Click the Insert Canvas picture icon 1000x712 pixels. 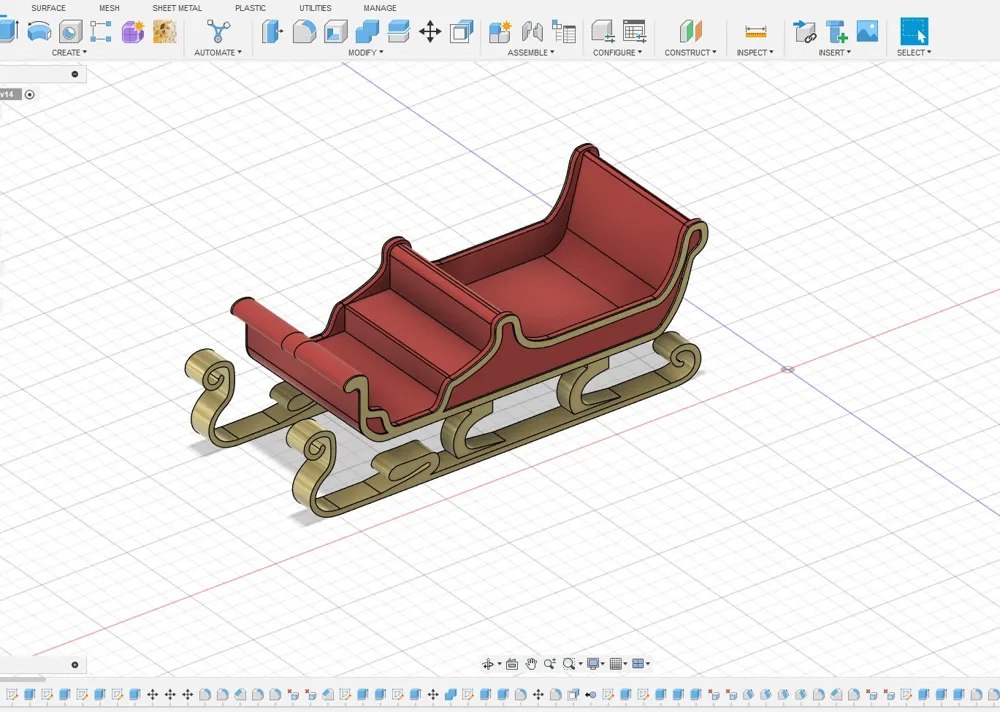[x=867, y=31]
